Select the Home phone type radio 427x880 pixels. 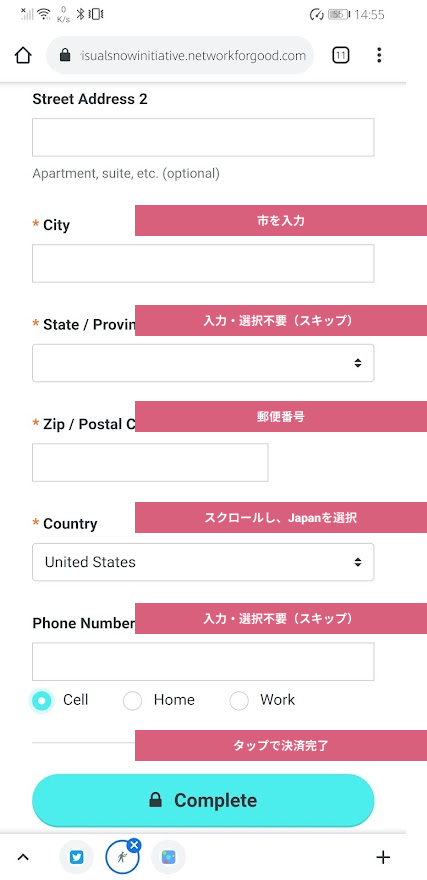[x=132, y=700]
